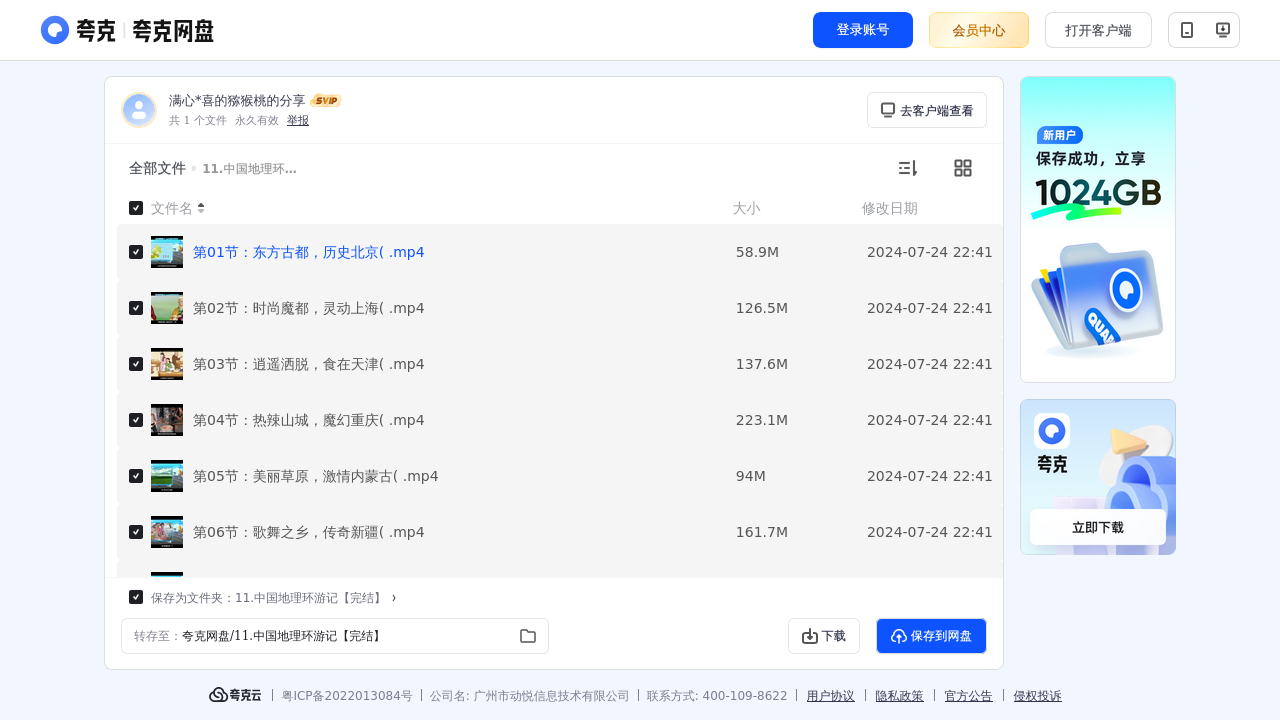This screenshot has height=720, width=1280.
Task: Click the 举报 link
Action: click(298, 120)
